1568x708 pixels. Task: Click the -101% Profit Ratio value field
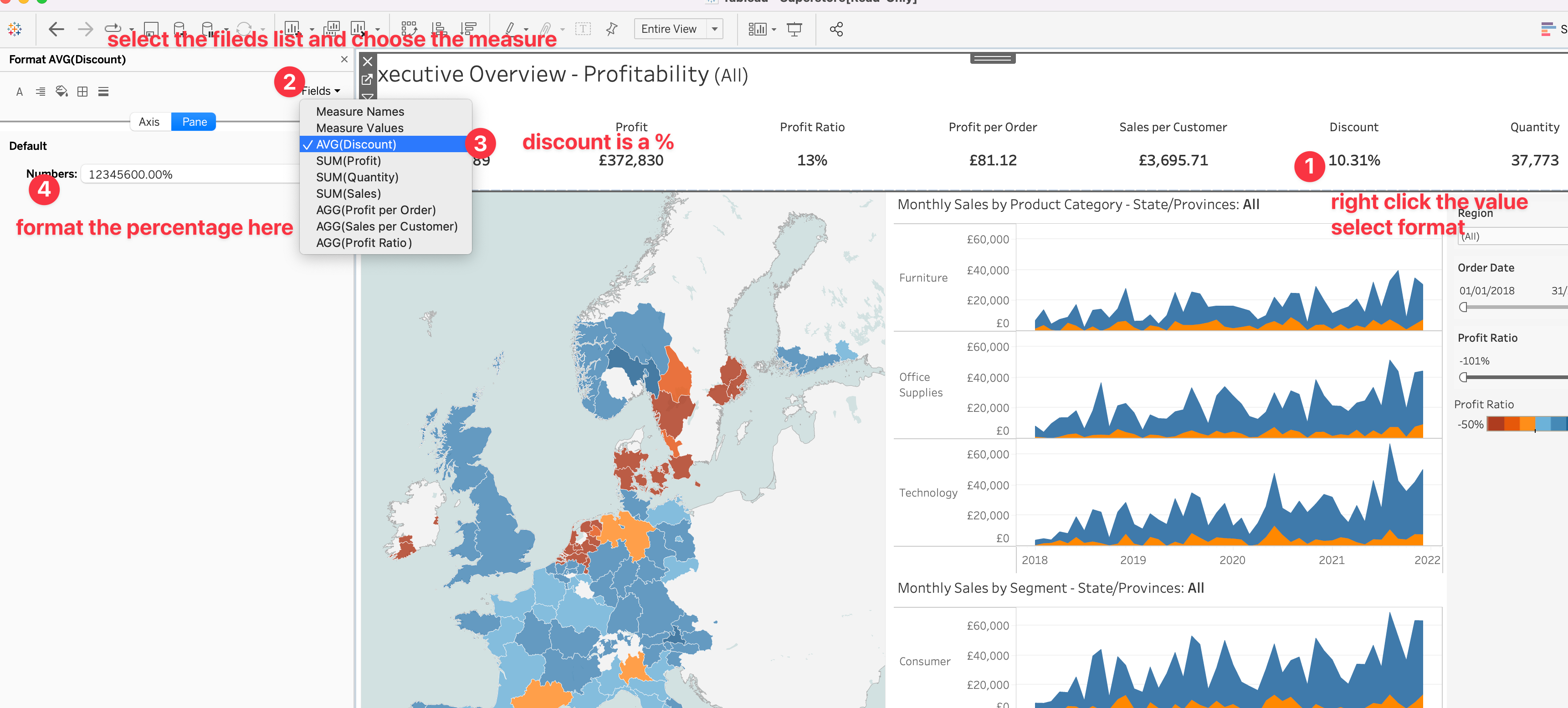(1474, 361)
